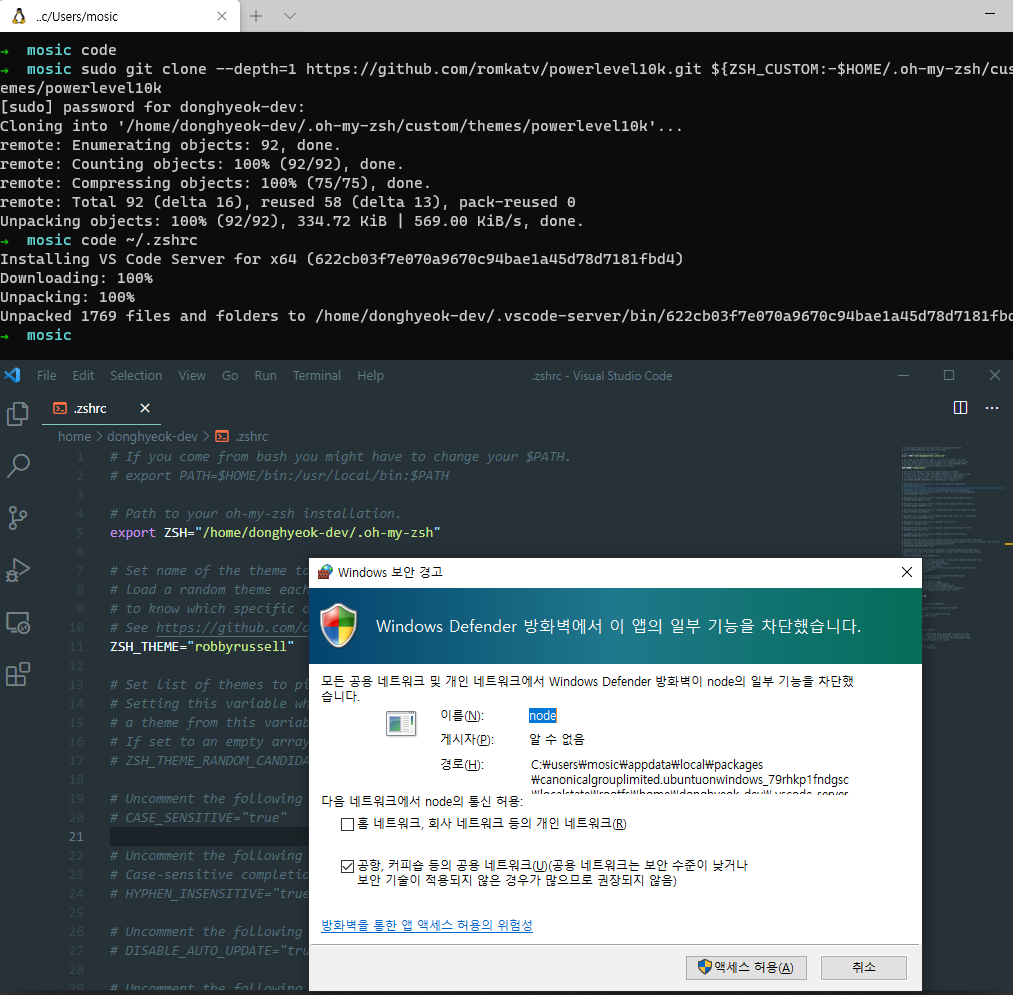The image size is (1013, 995).
Task: Open a new terminal tab with plus
Action: [256, 16]
